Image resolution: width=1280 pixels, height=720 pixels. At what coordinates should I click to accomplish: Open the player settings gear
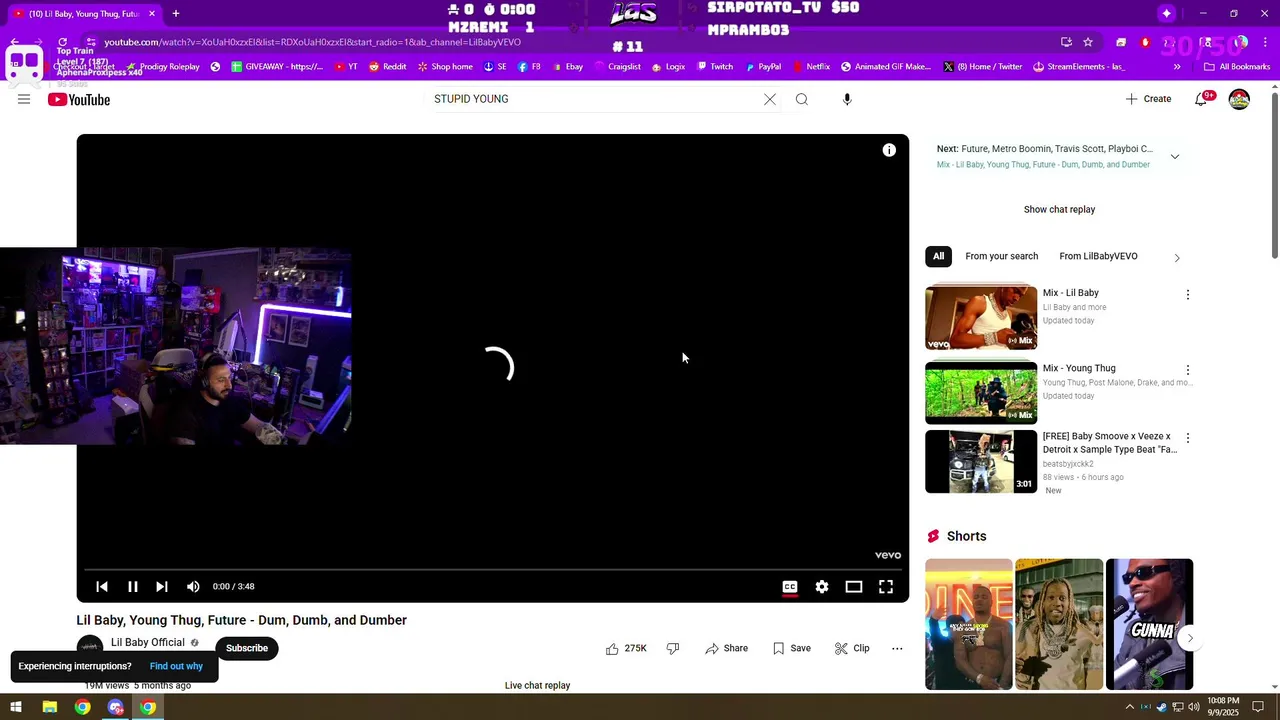point(822,587)
